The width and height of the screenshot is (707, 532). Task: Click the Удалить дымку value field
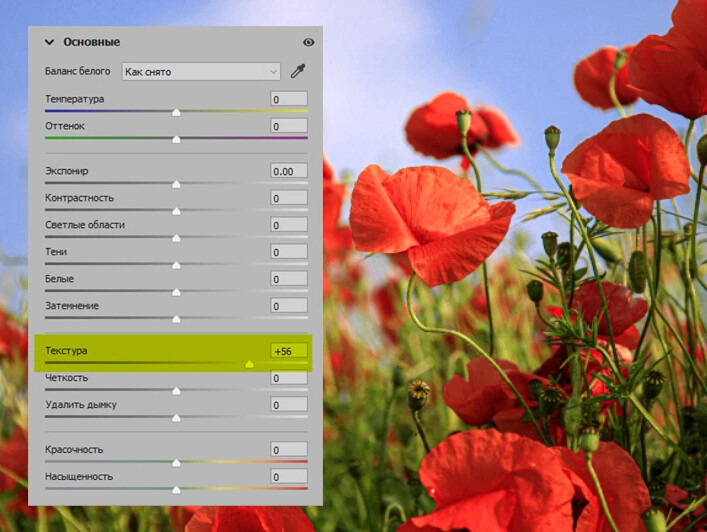(289, 405)
